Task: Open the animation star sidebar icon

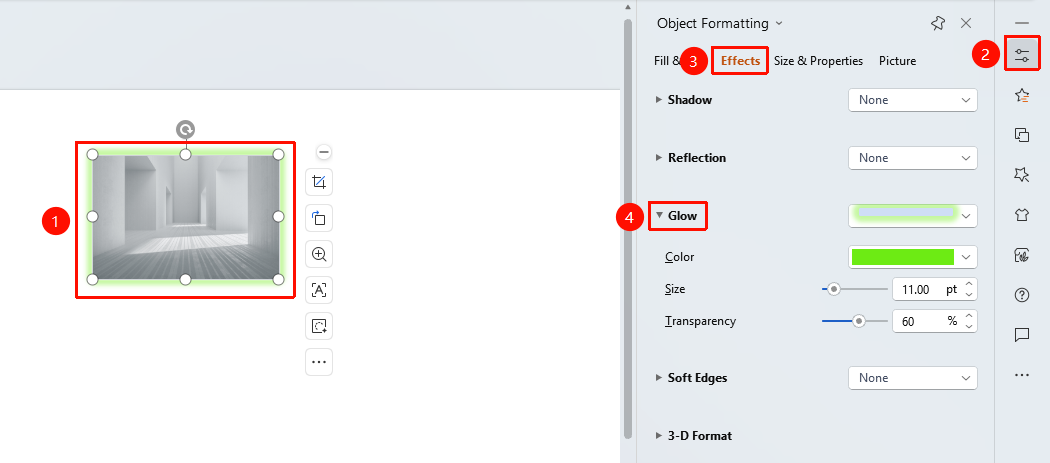Action: pyautogui.click(x=1022, y=95)
